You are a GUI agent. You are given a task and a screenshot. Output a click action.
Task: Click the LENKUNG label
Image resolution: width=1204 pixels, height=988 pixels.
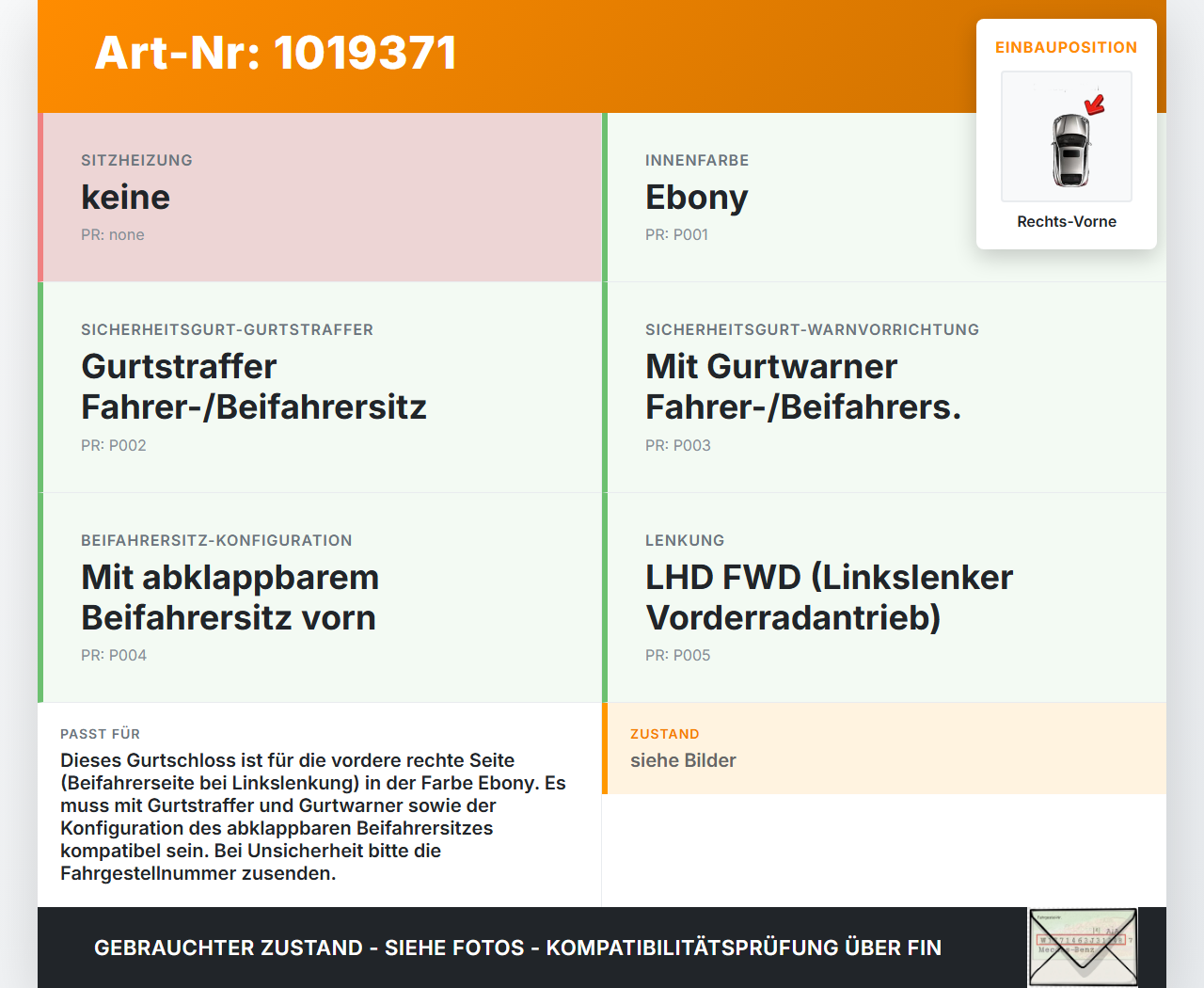(685, 540)
